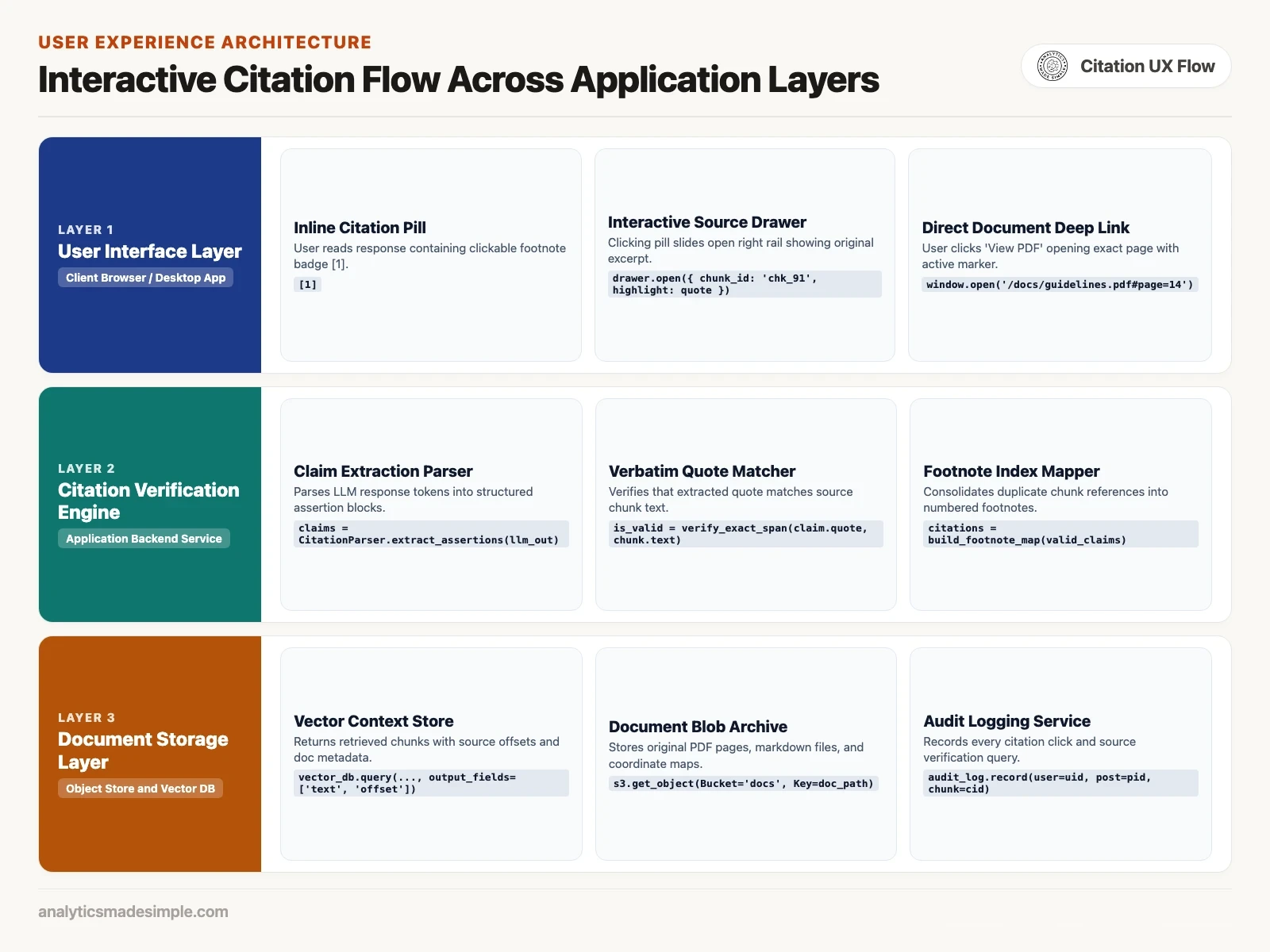The image size is (1270, 952).
Task: Click the Citation UX Flow badge label
Action: (x=1147, y=66)
